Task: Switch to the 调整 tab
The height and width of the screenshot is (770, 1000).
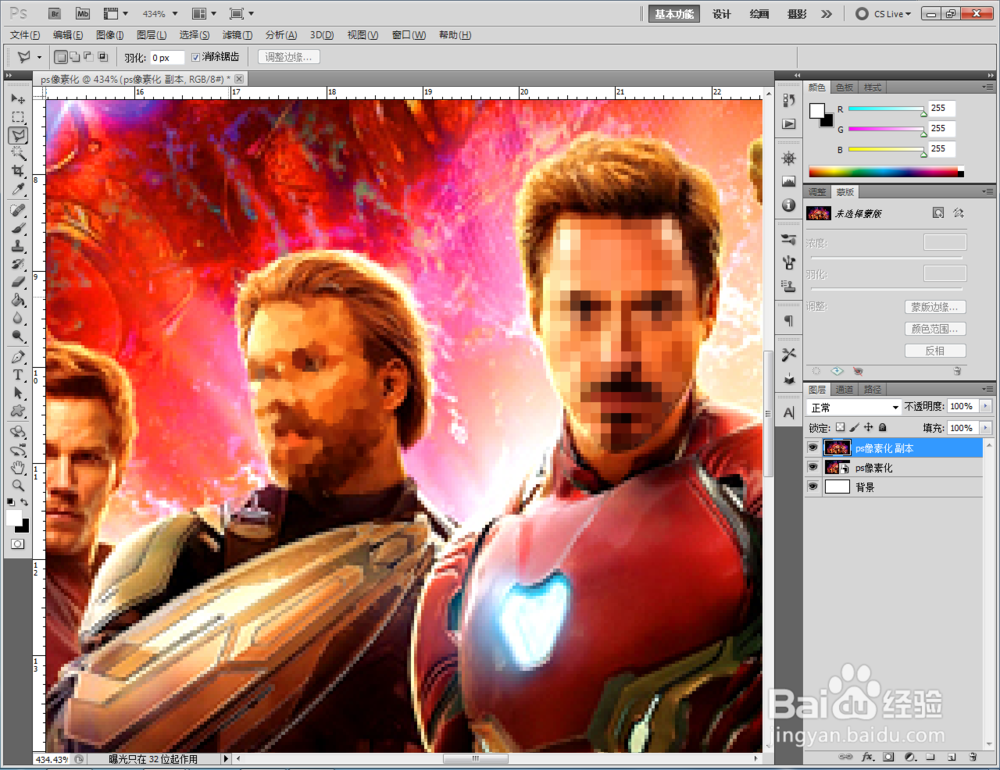Action: [x=817, y=192]
